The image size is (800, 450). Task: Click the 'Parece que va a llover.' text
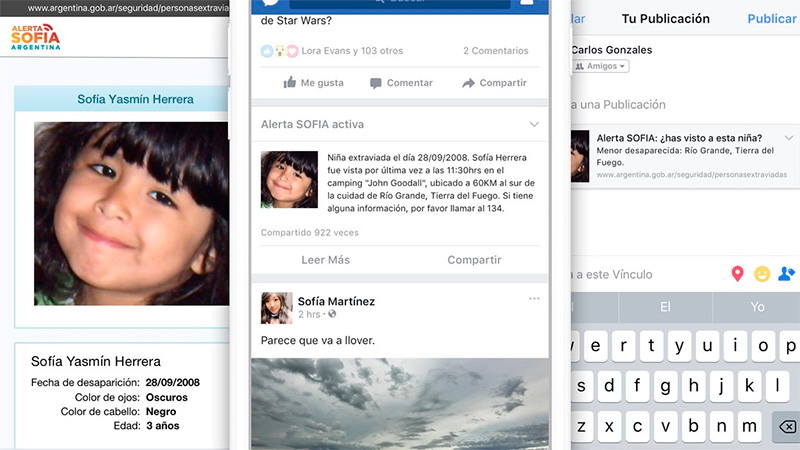(x=318, y=340)
